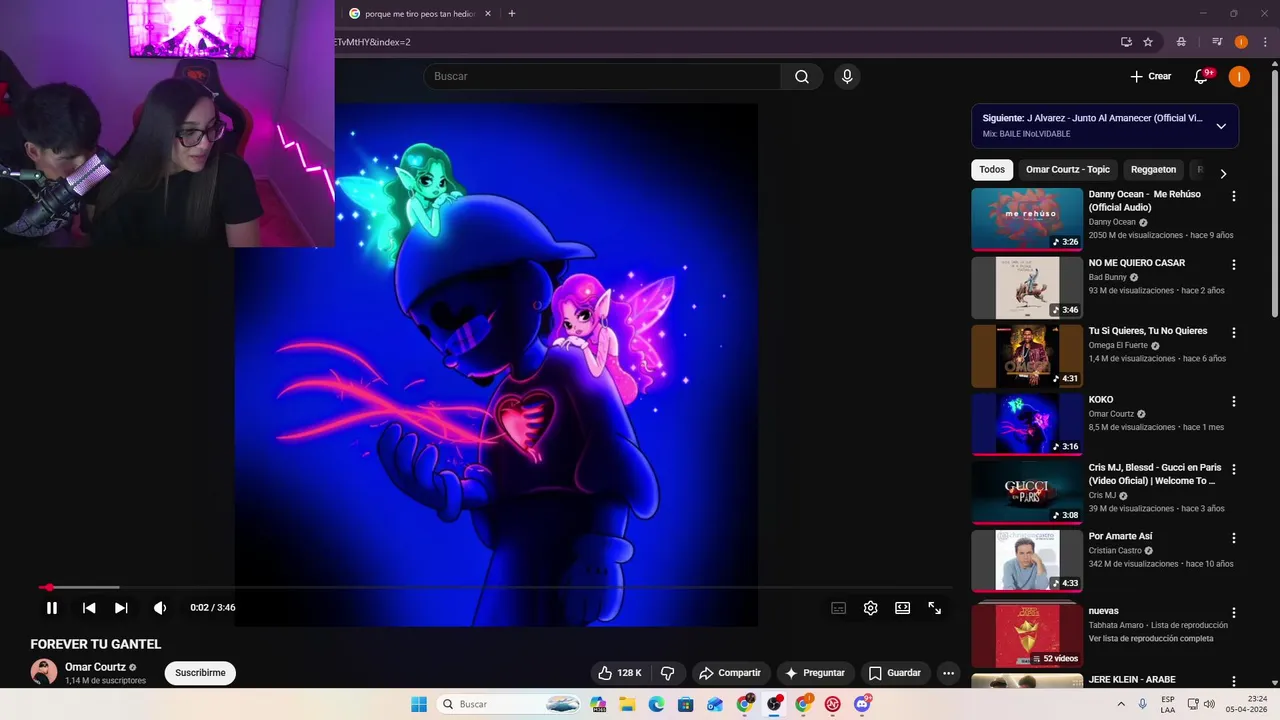Toggle theater mode view
1280x720 pixels.
click(903, 608)
